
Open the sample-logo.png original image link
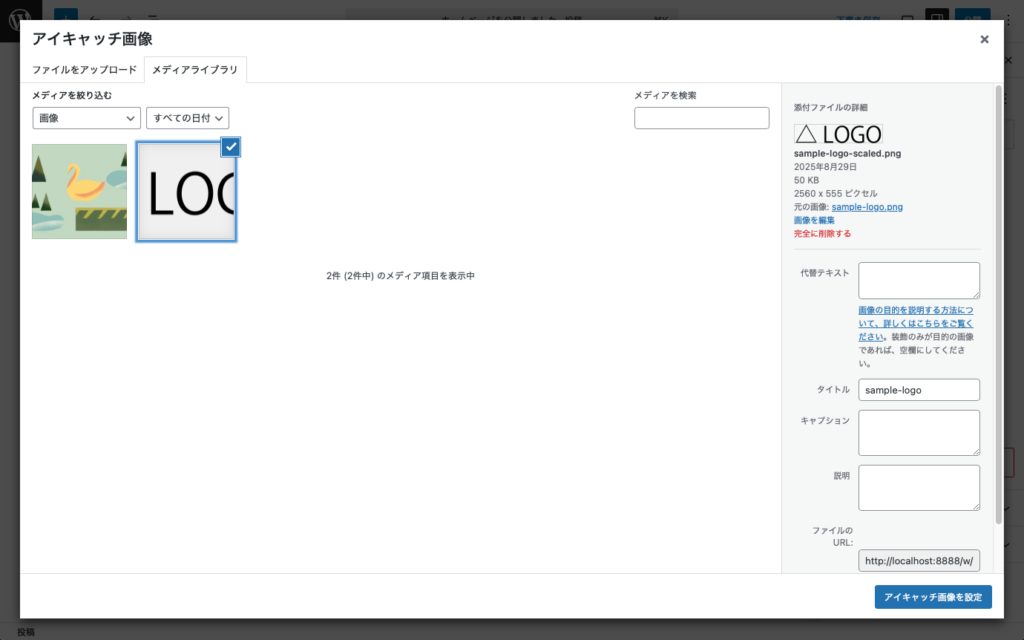tap(867, 207)
